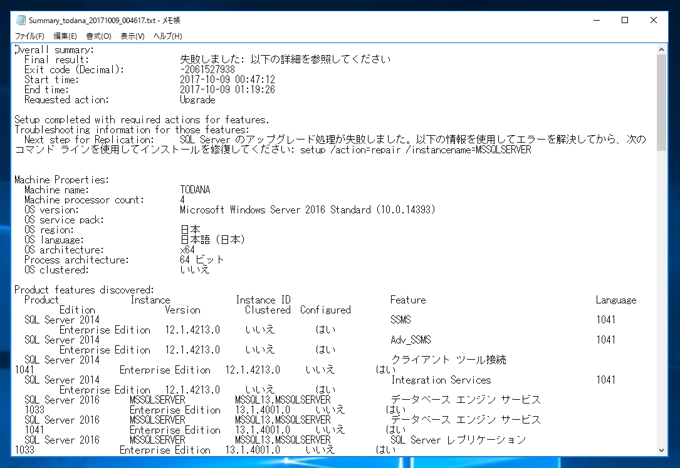Click the Version column header
The image size is (680, 468).
coord(182,310)
